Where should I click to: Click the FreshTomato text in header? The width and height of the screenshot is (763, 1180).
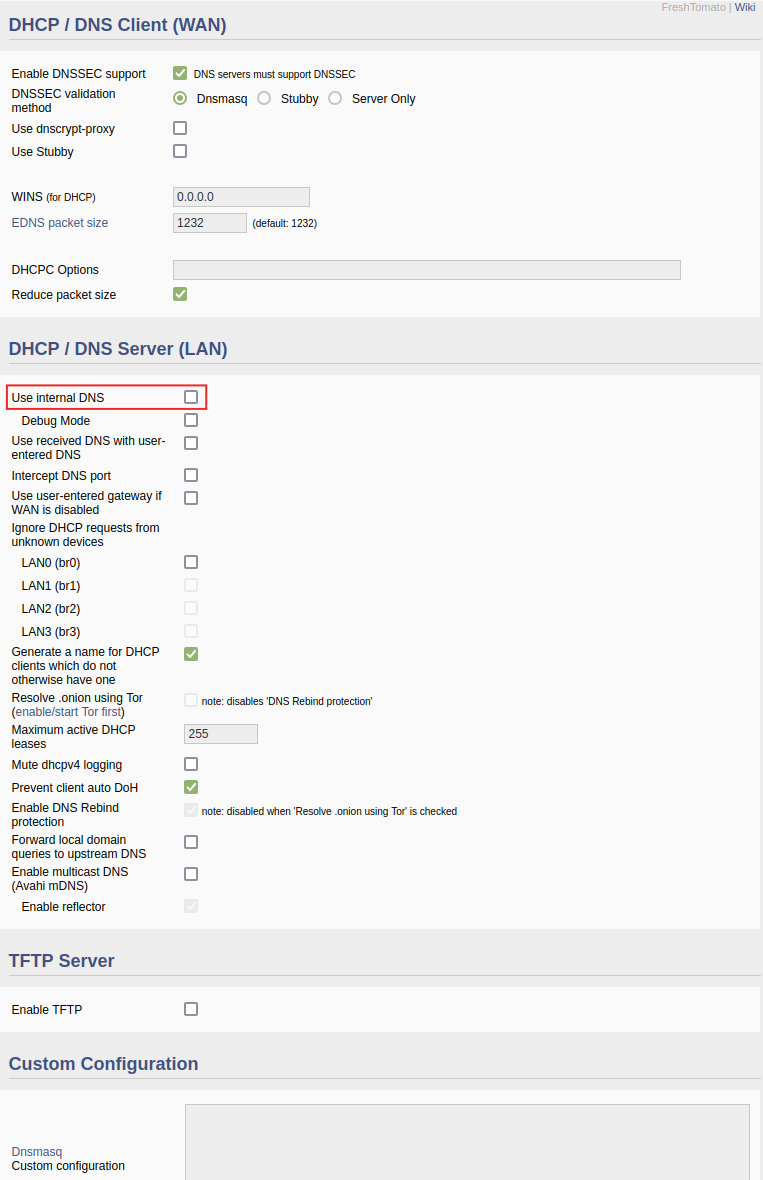click(x=693, y=7)
